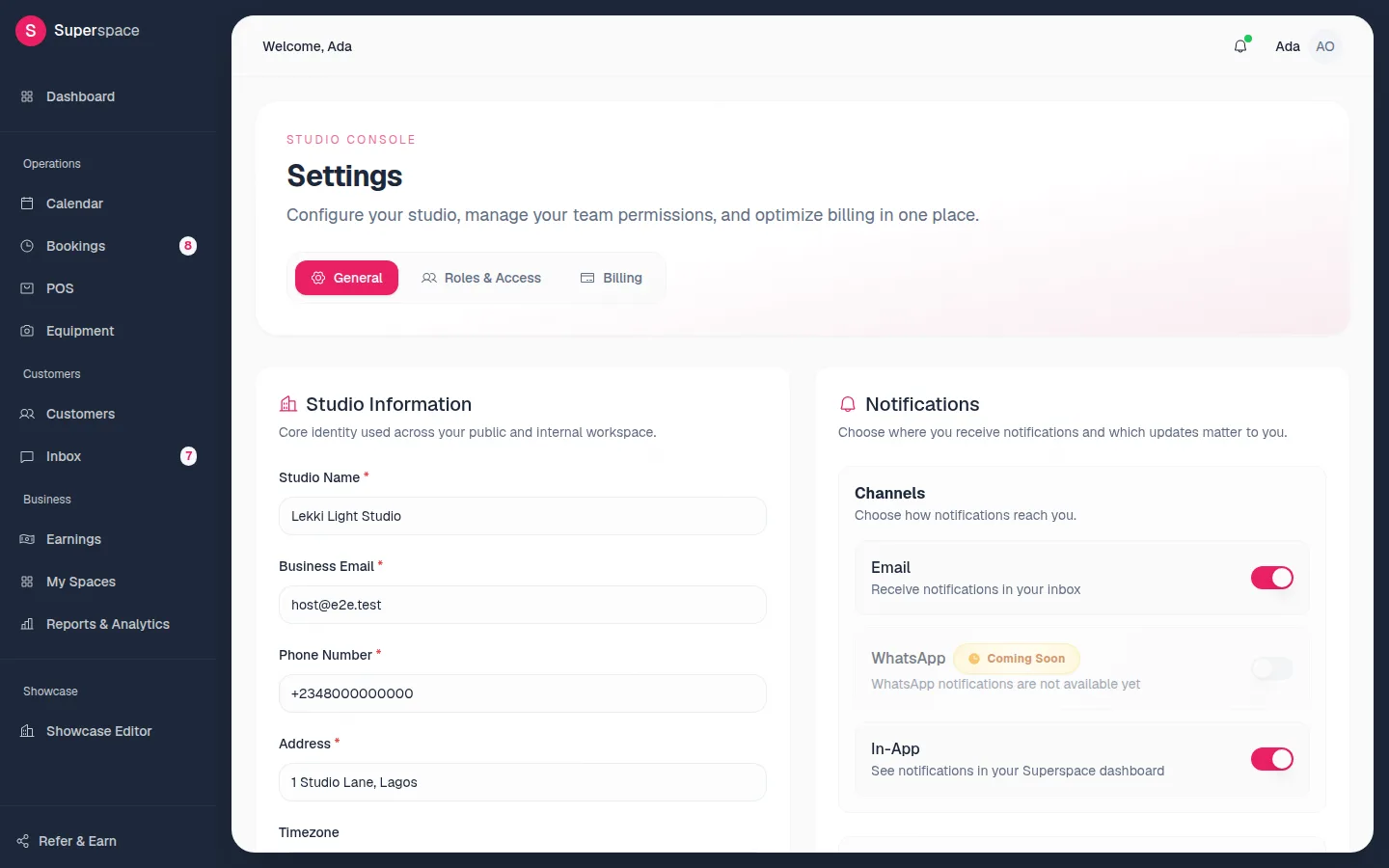This screenshot has width=1389, height=868.
Task: Click the Operations sidebar section label
Action: coord(52,164)
